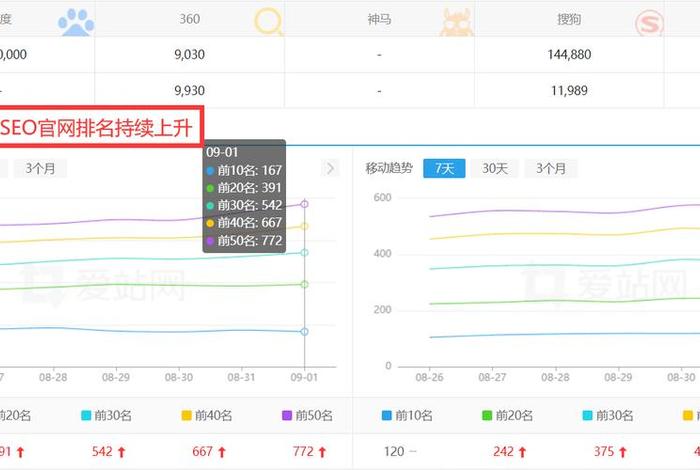
Task: Click the 120 value under mobile 前10名
Action: pyautogui.click(x=394, y=452)
